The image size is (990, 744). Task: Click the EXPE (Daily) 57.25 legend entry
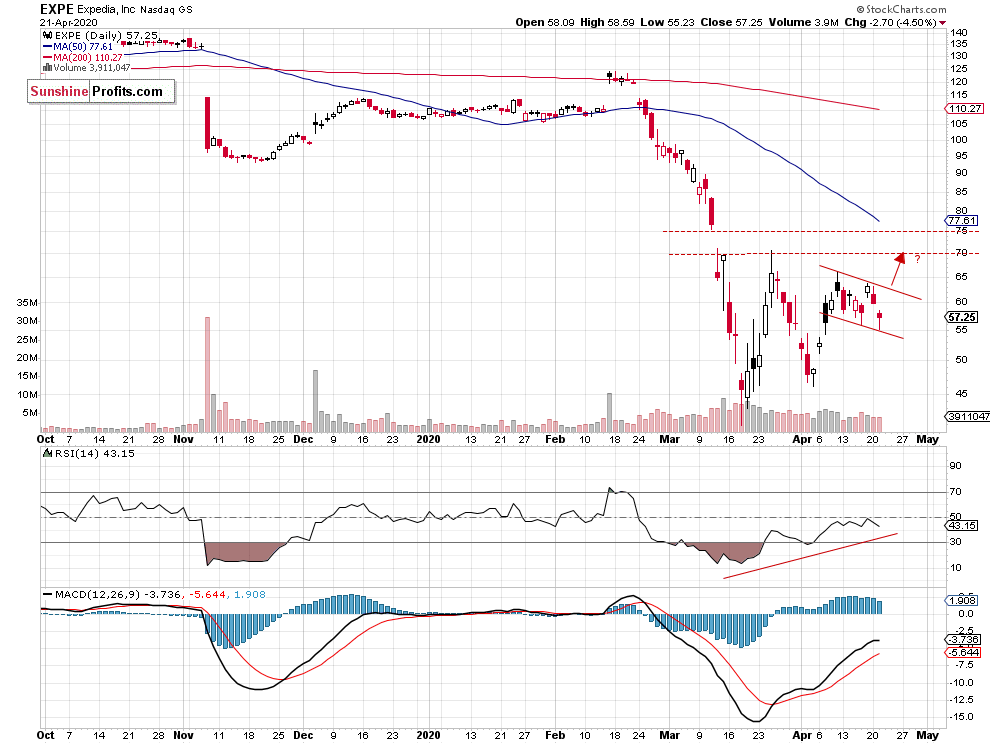coord(106,36)
